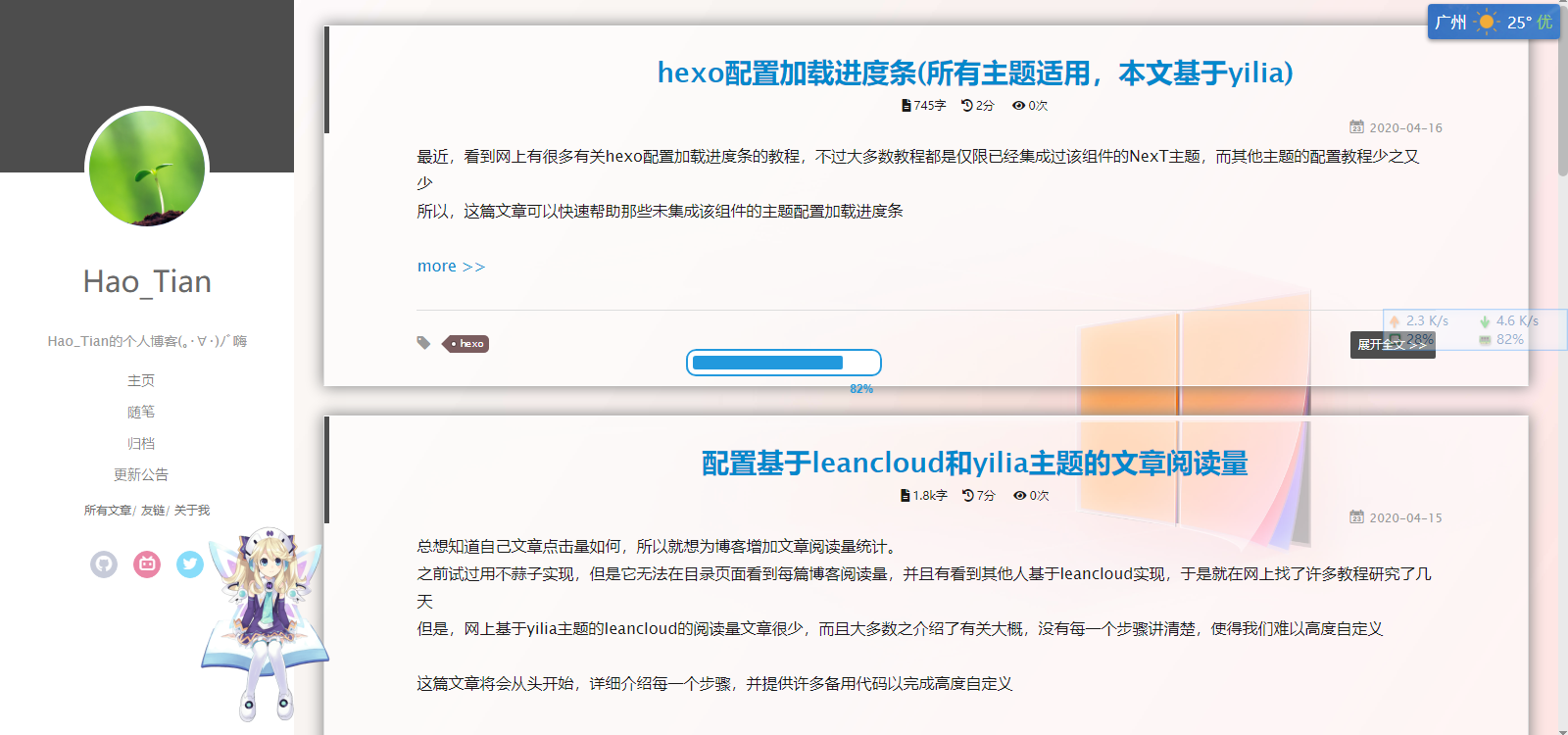Click the hexo tag label

[466, 344]
